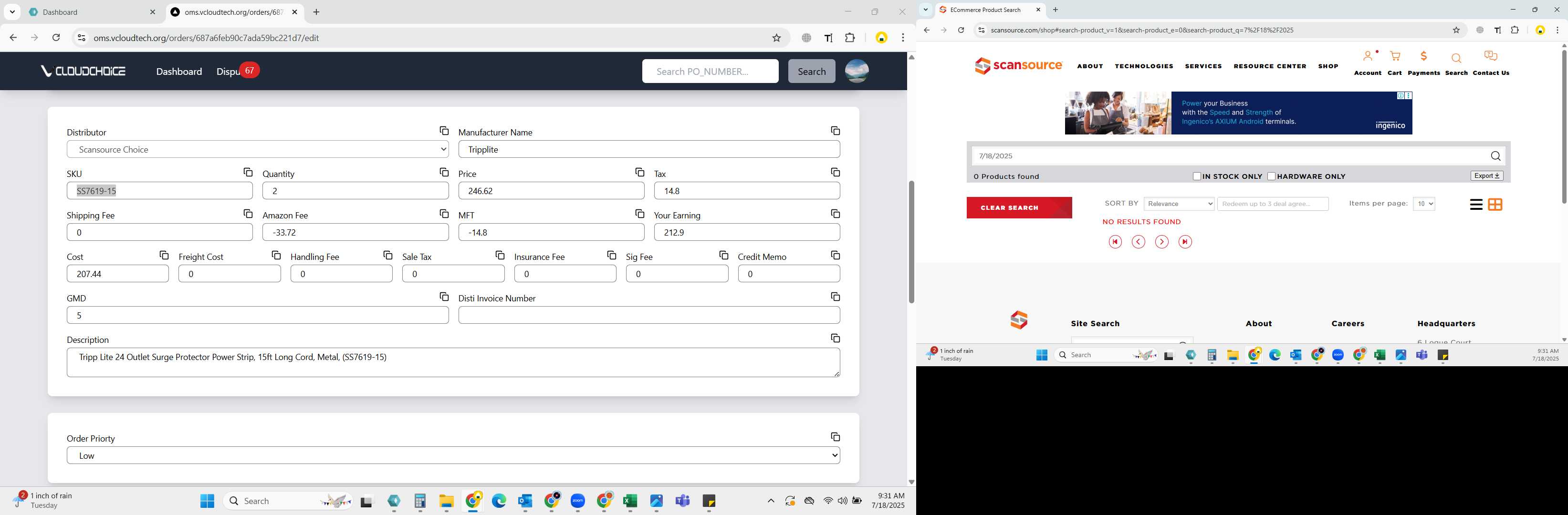The height and width of the screenshot is (515, 1568).
Task: Copy the Sig Fee value
Action: click(x=723, y=255)
